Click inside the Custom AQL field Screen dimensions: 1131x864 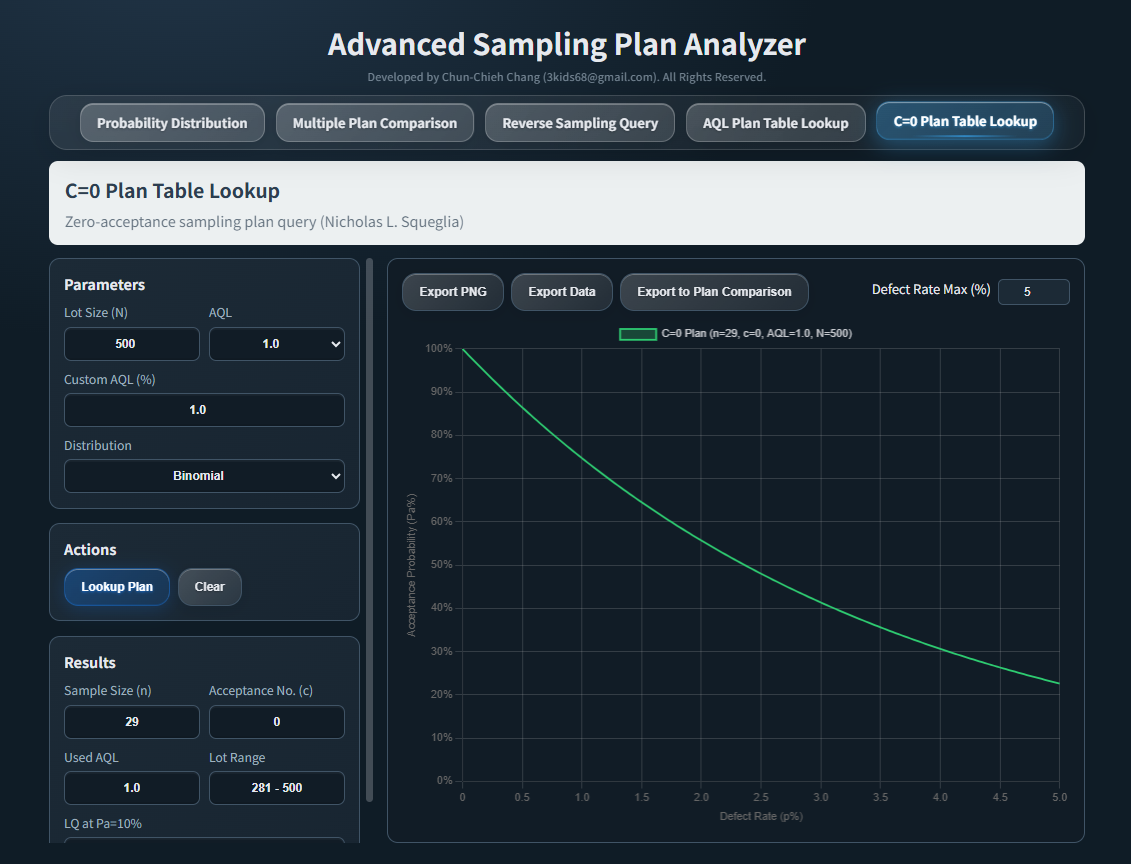pos(204,410)
